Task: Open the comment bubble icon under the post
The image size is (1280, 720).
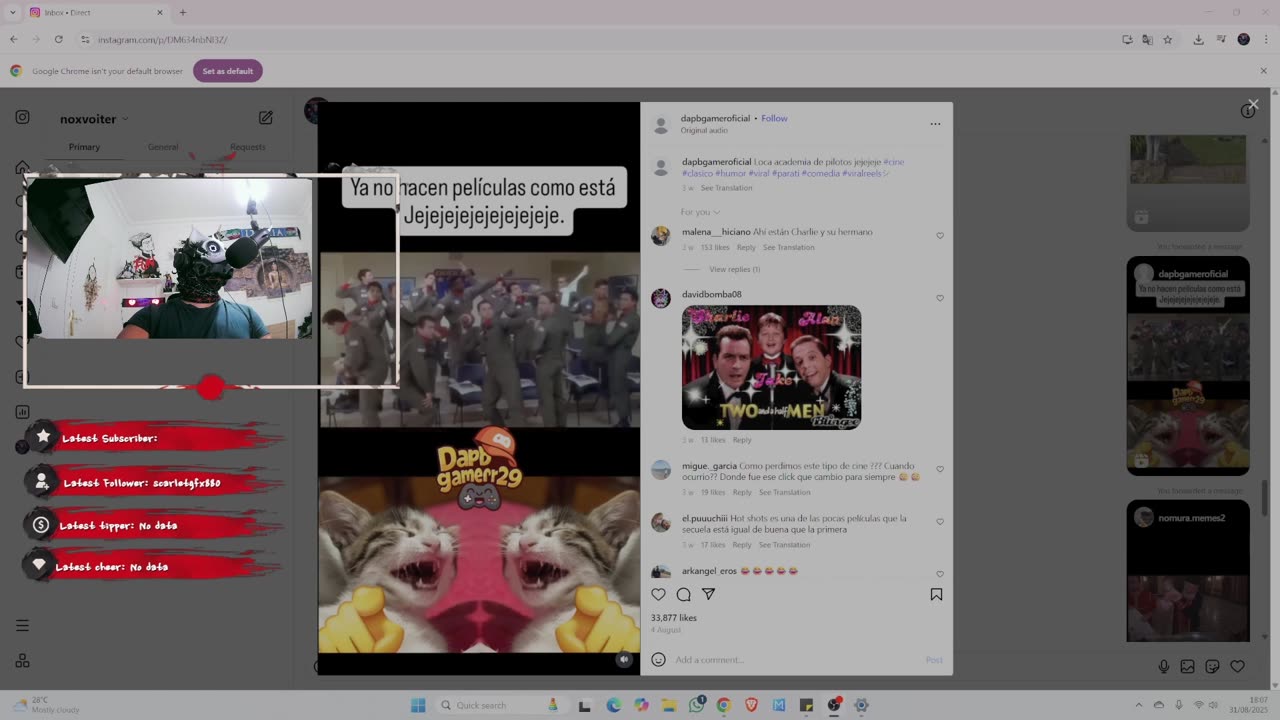Action: (x=683, y=594)
